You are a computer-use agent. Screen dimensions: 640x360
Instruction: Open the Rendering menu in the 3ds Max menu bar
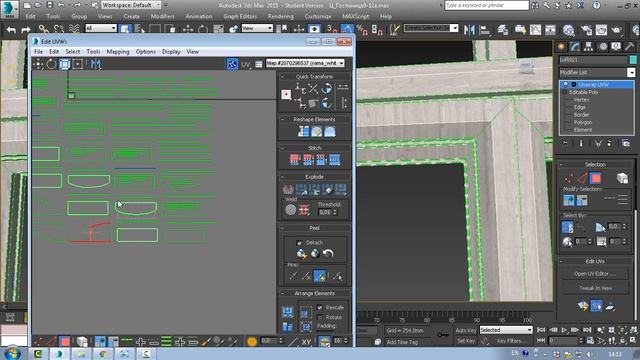point(280,16)
